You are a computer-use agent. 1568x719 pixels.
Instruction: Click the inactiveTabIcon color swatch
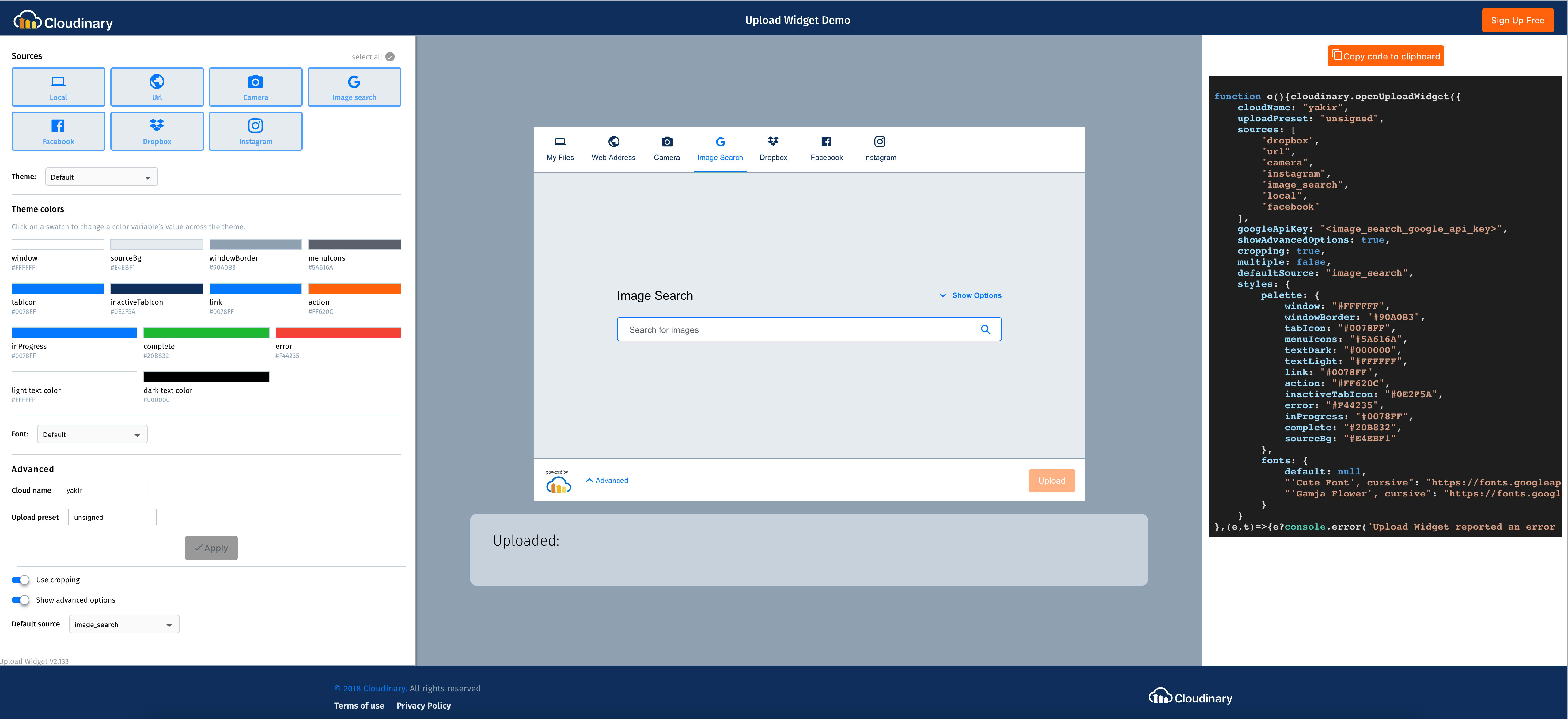pyautogui.click(x=157, y=289)
